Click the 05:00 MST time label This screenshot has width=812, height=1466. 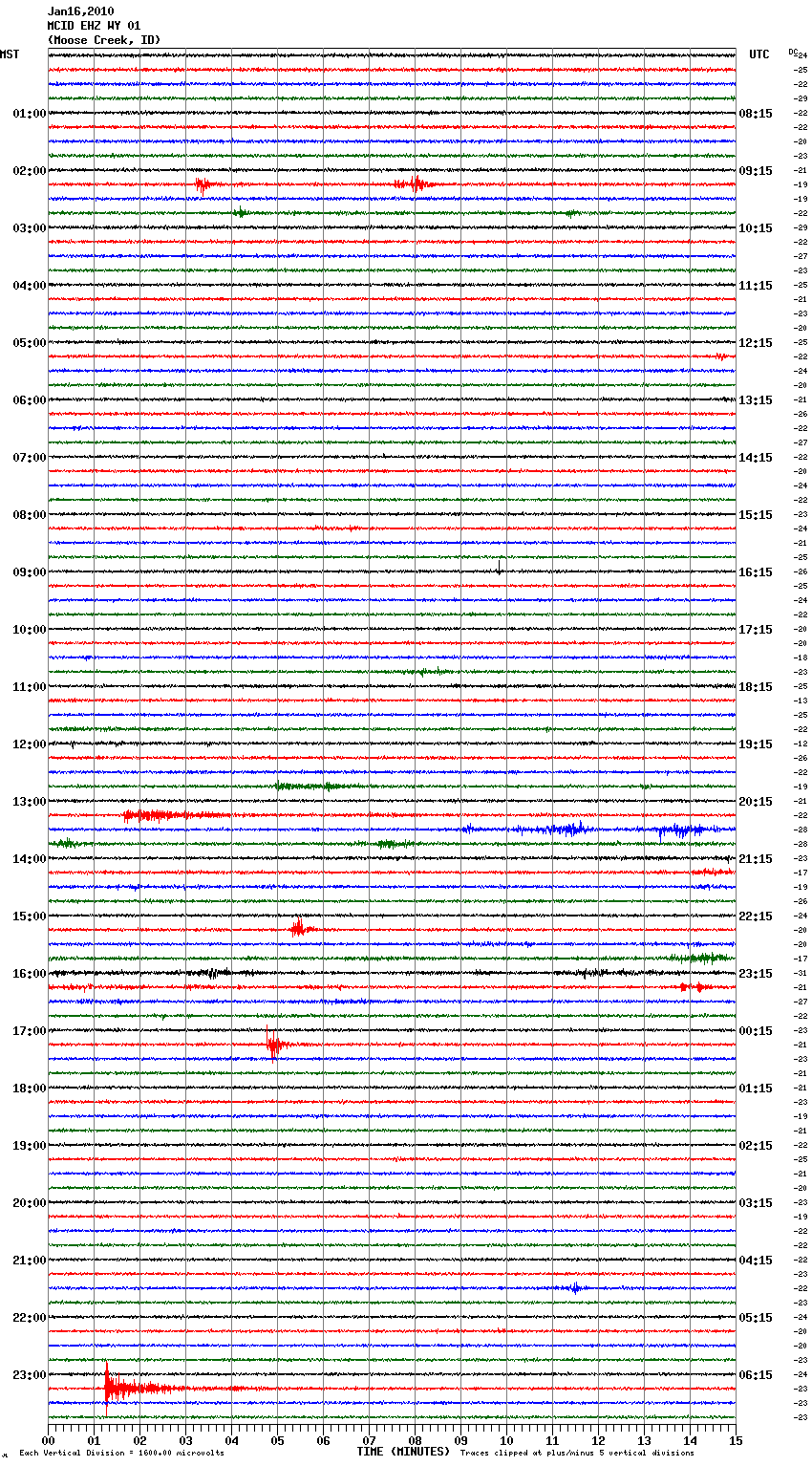pos(30,343)
